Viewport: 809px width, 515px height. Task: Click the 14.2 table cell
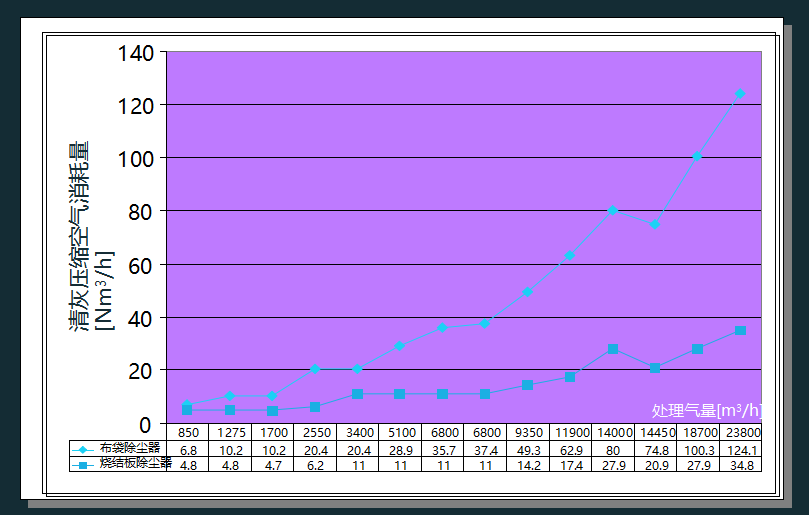528,465
